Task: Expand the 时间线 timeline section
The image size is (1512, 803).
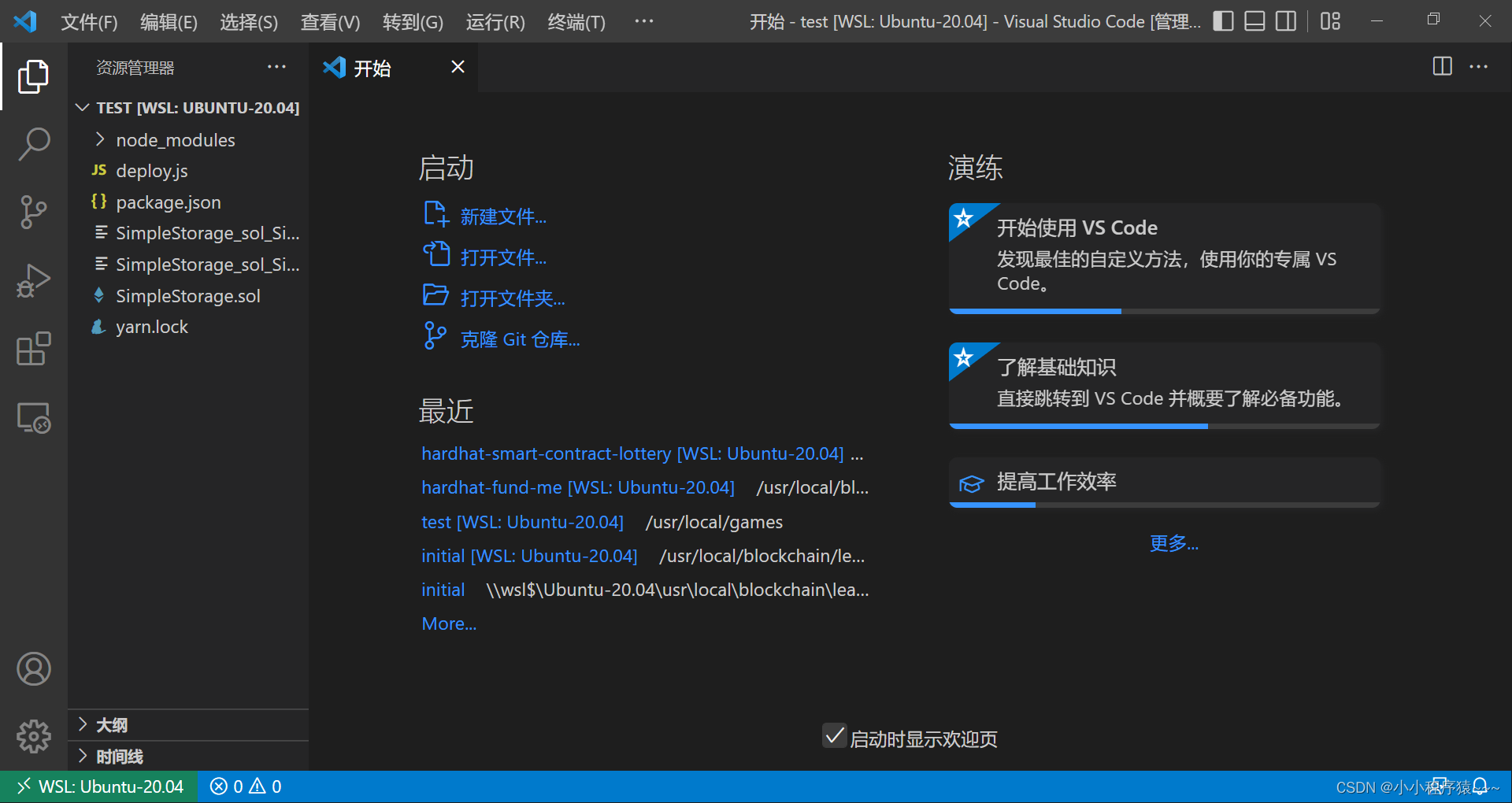Action: tap(189, 757)
